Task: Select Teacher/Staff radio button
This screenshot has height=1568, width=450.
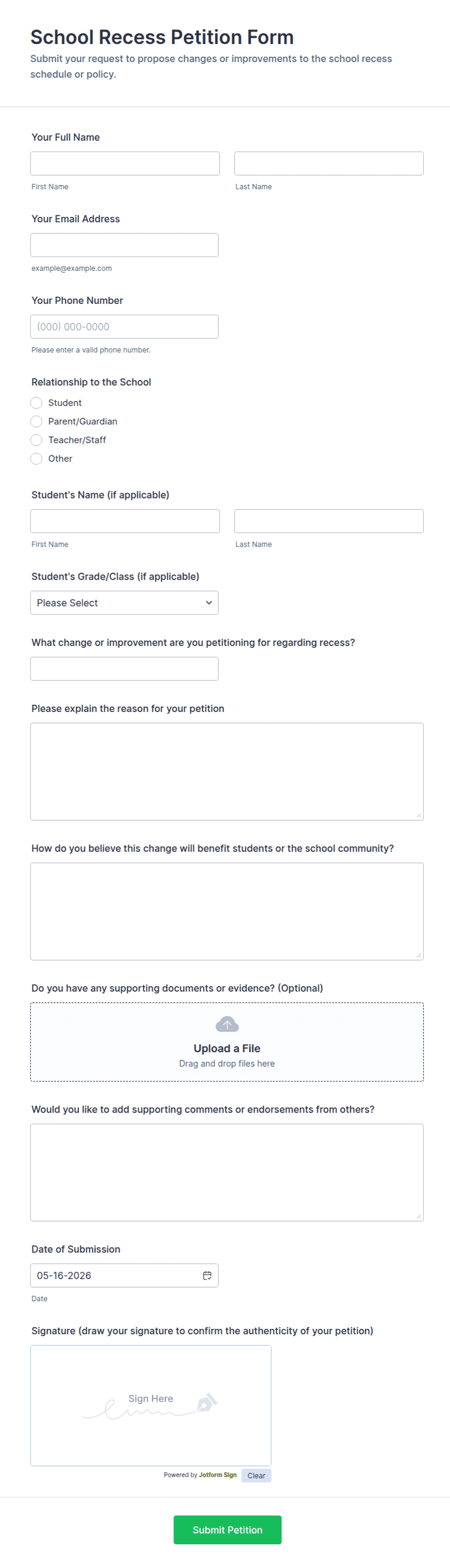Action: (x=37, y=440)
